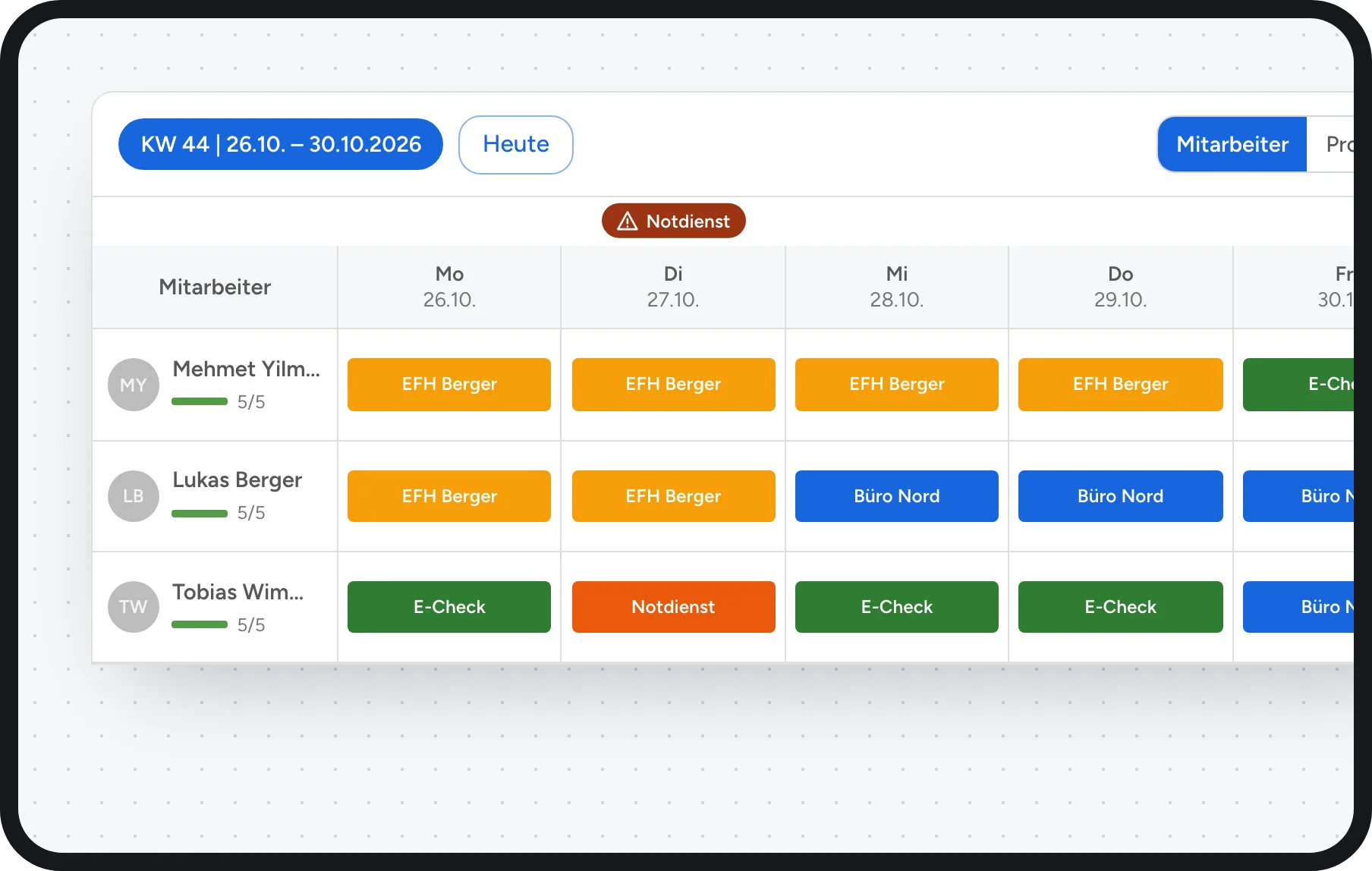Click the Mi 28.10. column header
The height and width of the screenshot is (871, 1372).
click(897, 287)
